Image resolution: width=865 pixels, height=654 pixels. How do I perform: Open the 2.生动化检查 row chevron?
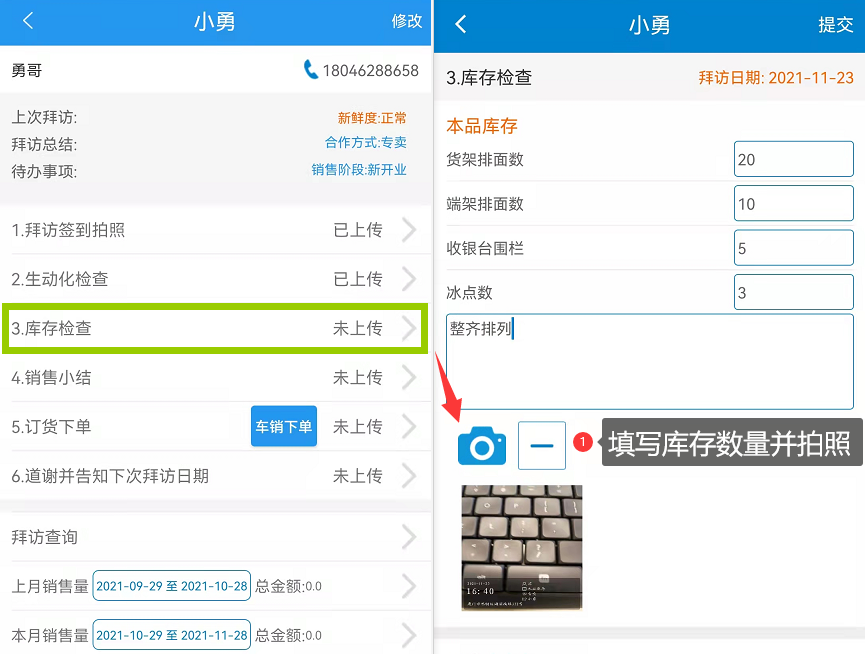coord(408,279)
